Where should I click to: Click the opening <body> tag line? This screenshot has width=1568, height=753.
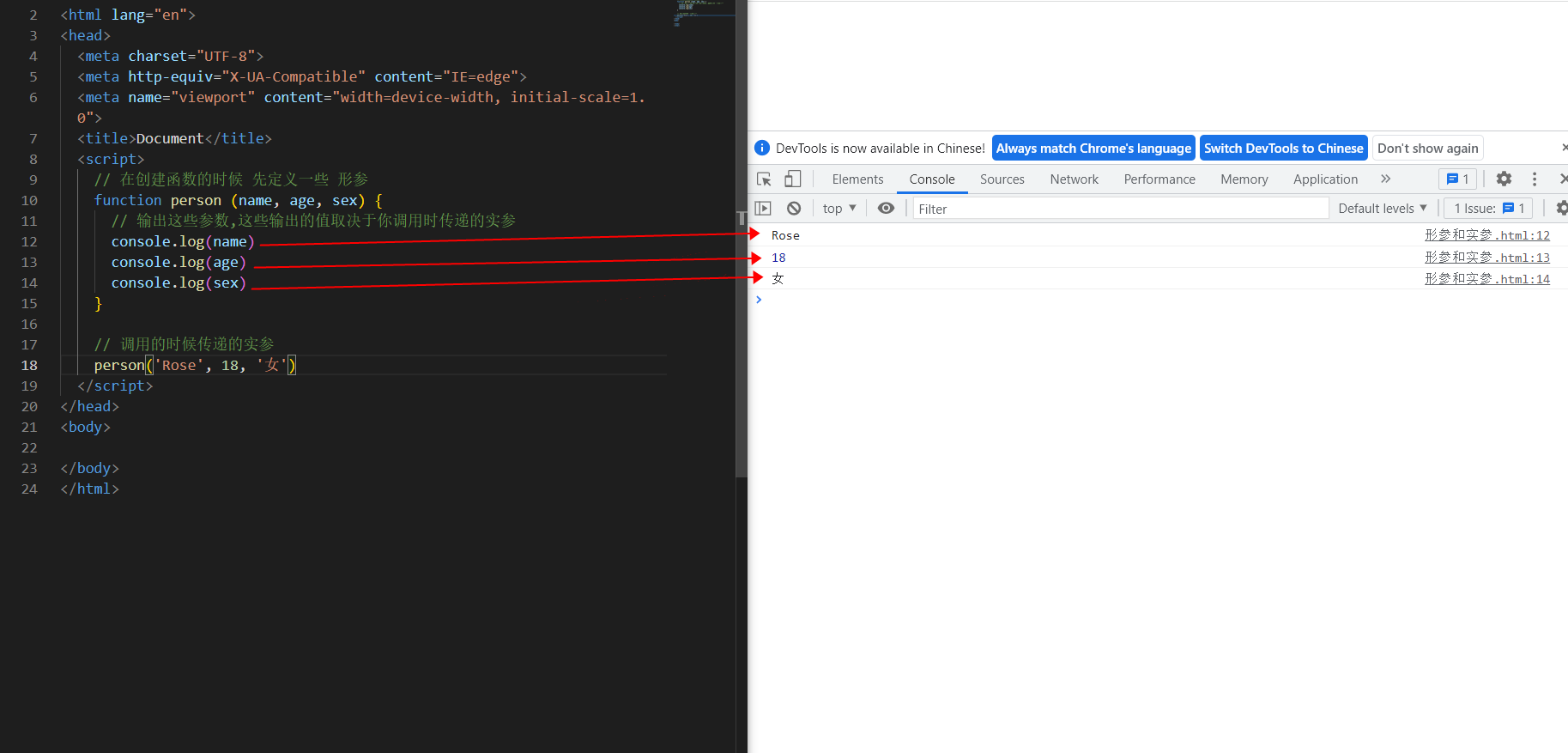85,427
